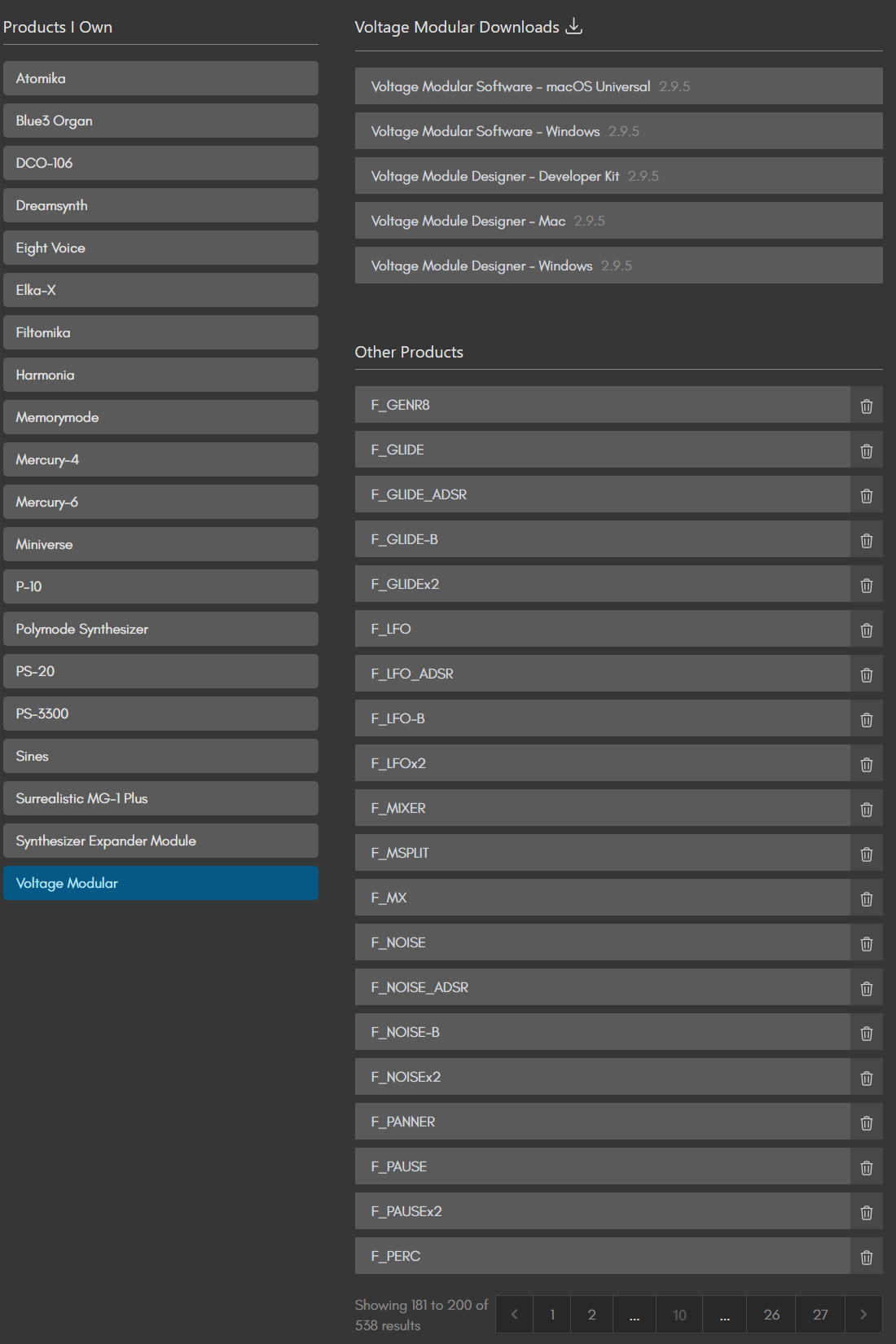Screen dimensions: 896x1344
Task: Delete the F_GENR8 product via trash icon
Action: tap(866, 406)
